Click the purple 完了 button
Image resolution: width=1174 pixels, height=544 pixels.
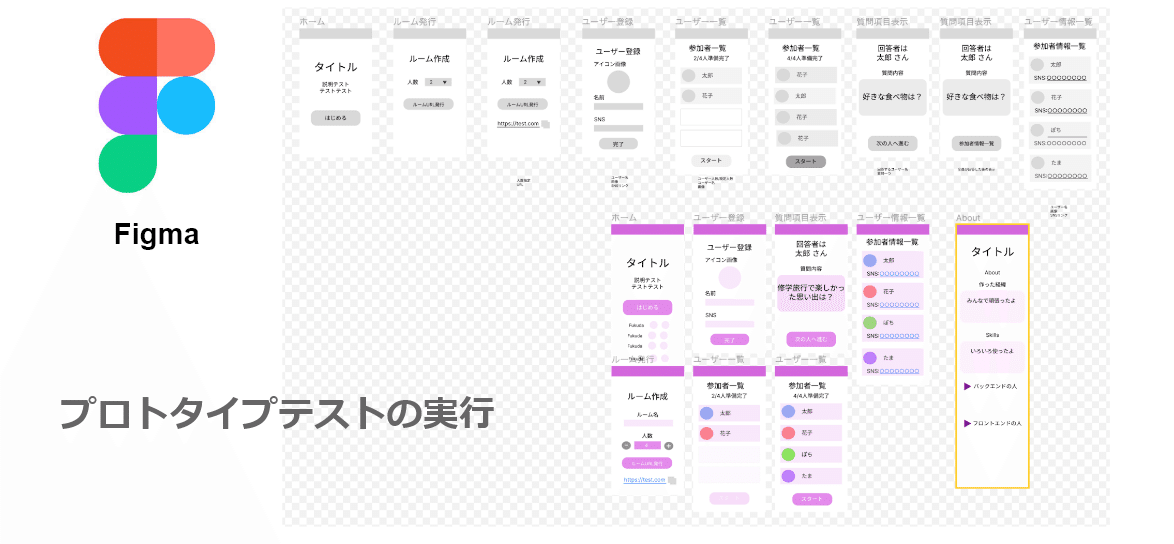click(729, 340)
